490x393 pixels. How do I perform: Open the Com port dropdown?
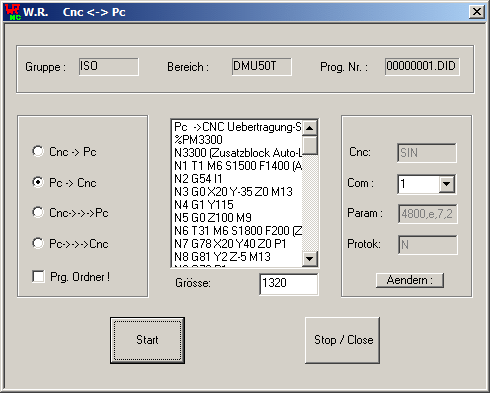coord(447,184)
